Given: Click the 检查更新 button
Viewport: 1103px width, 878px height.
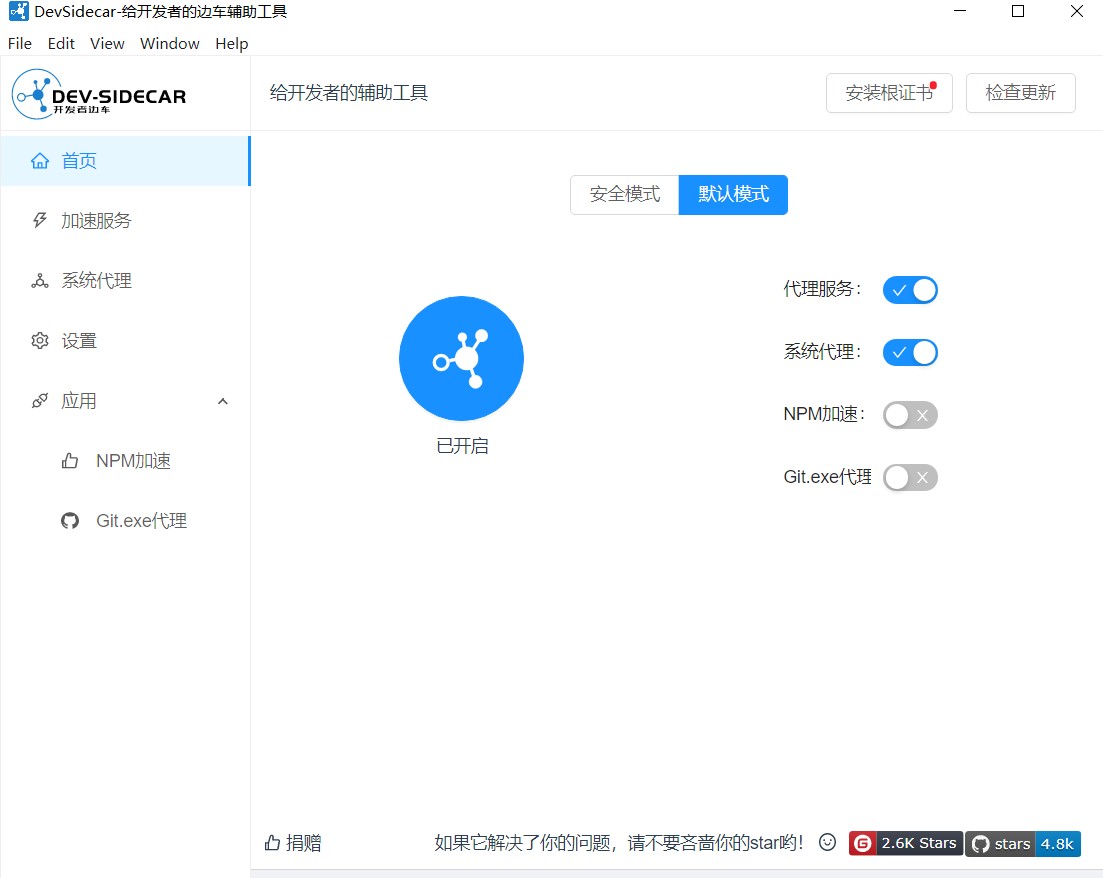Looking at the screenshot, I should pyautogui.click(x=1021, y=93).
